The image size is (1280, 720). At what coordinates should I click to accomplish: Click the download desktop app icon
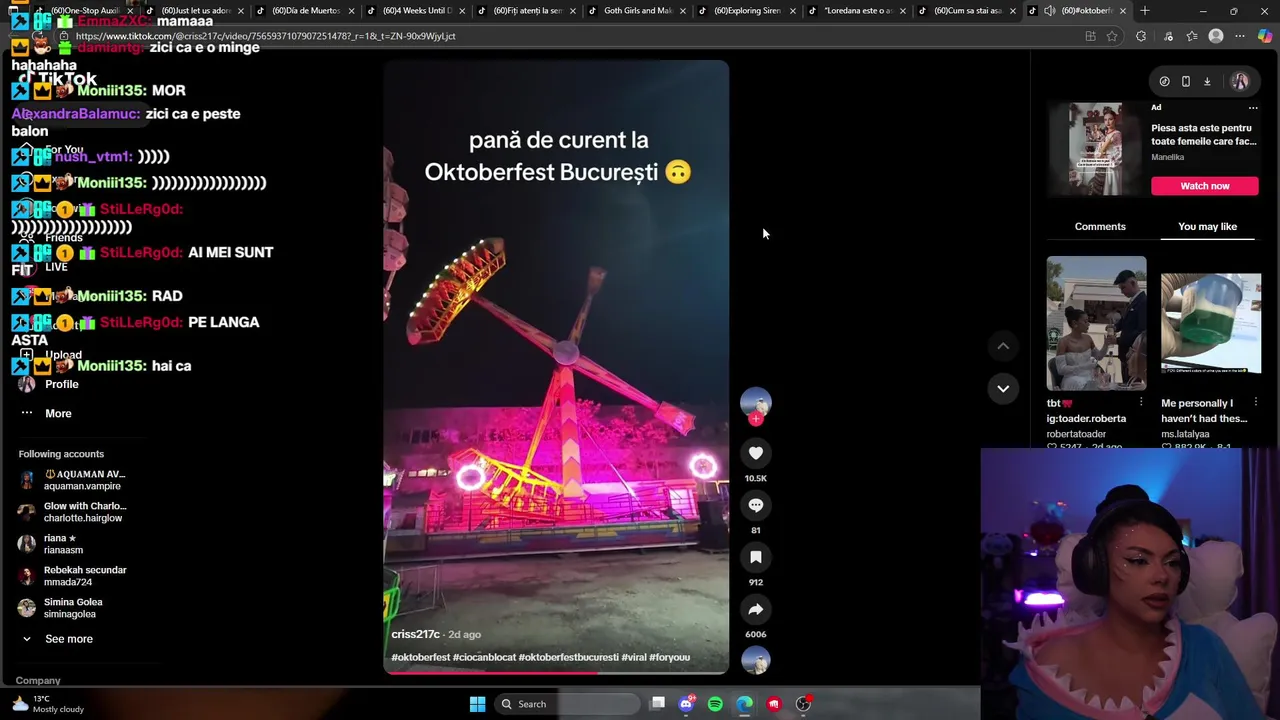point(1207,81)
